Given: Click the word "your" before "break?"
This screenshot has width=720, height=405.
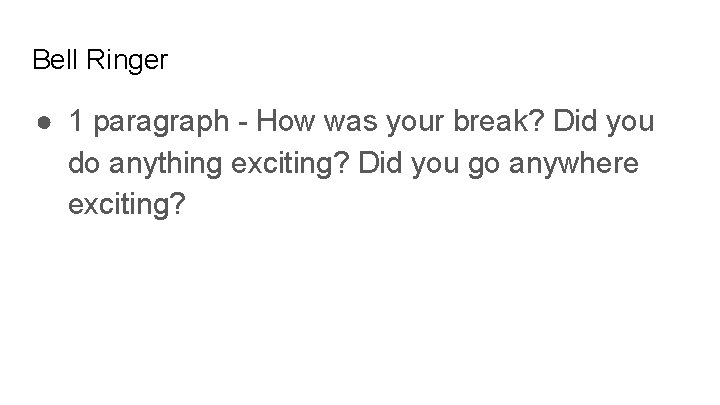Looking at the screenshot, I should pyautogui.click(x=416, y=124).
